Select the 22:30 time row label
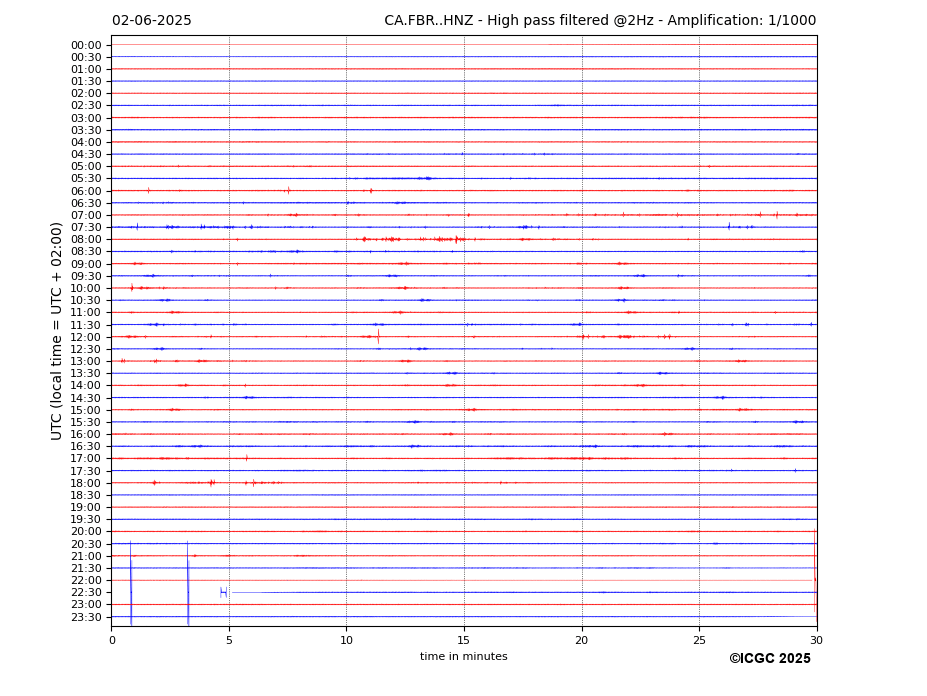 click(x=86, y=593)
